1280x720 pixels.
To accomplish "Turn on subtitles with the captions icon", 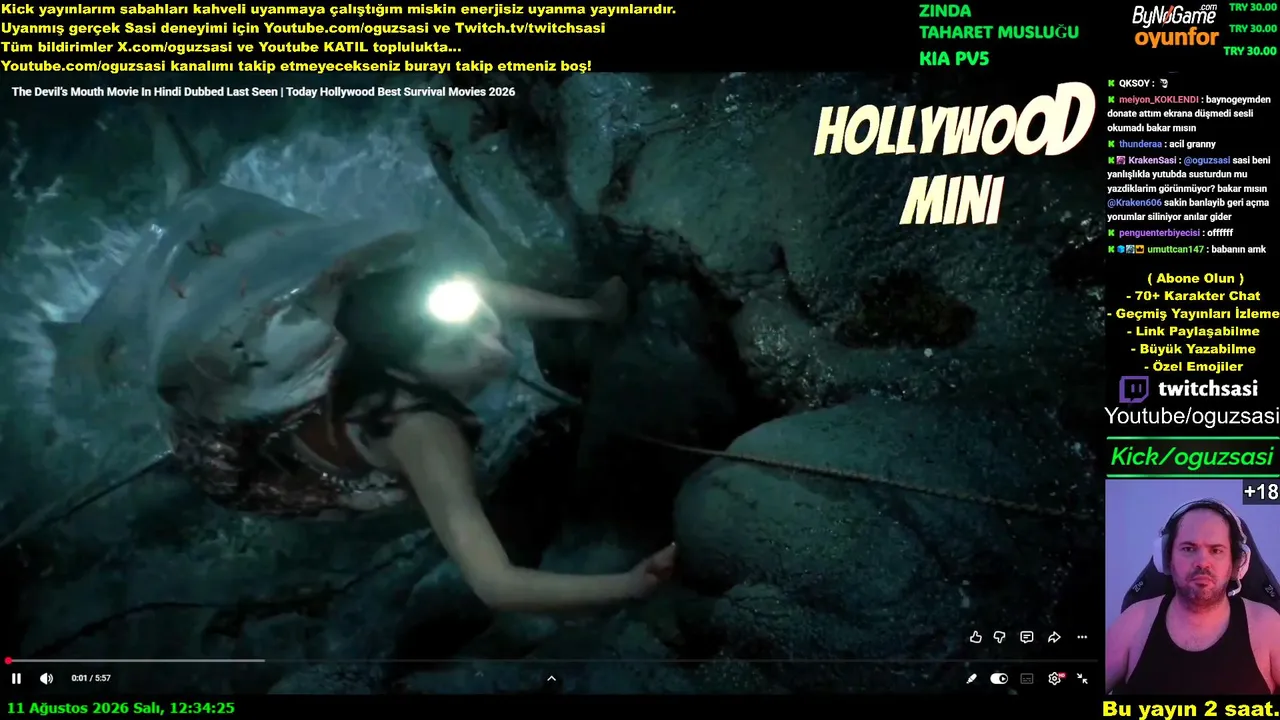I will [x=1027, y=678].
